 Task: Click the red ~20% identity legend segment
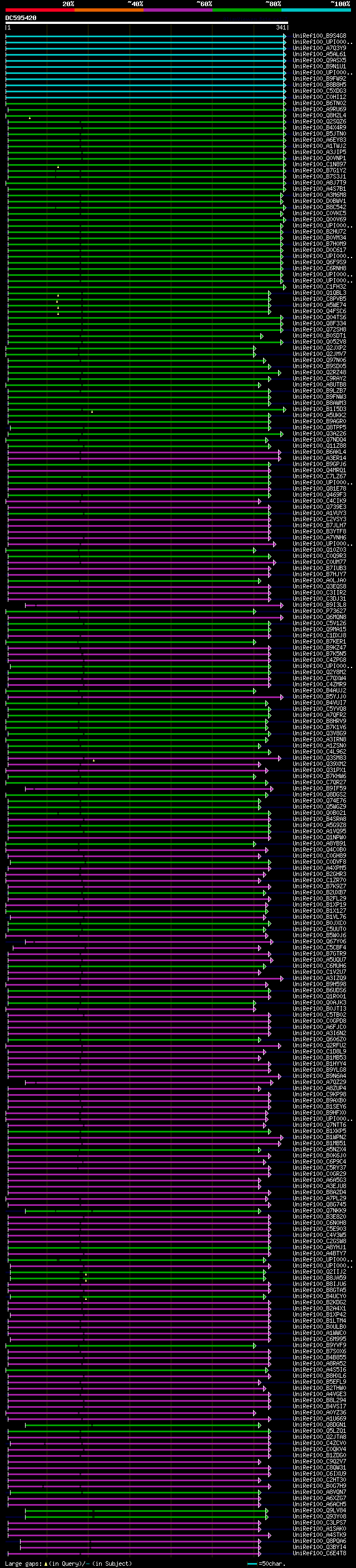tap(40, 10)
